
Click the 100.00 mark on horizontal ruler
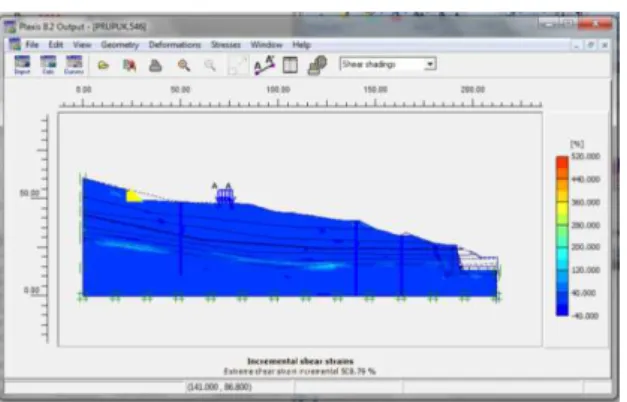(x=278, y=90)
